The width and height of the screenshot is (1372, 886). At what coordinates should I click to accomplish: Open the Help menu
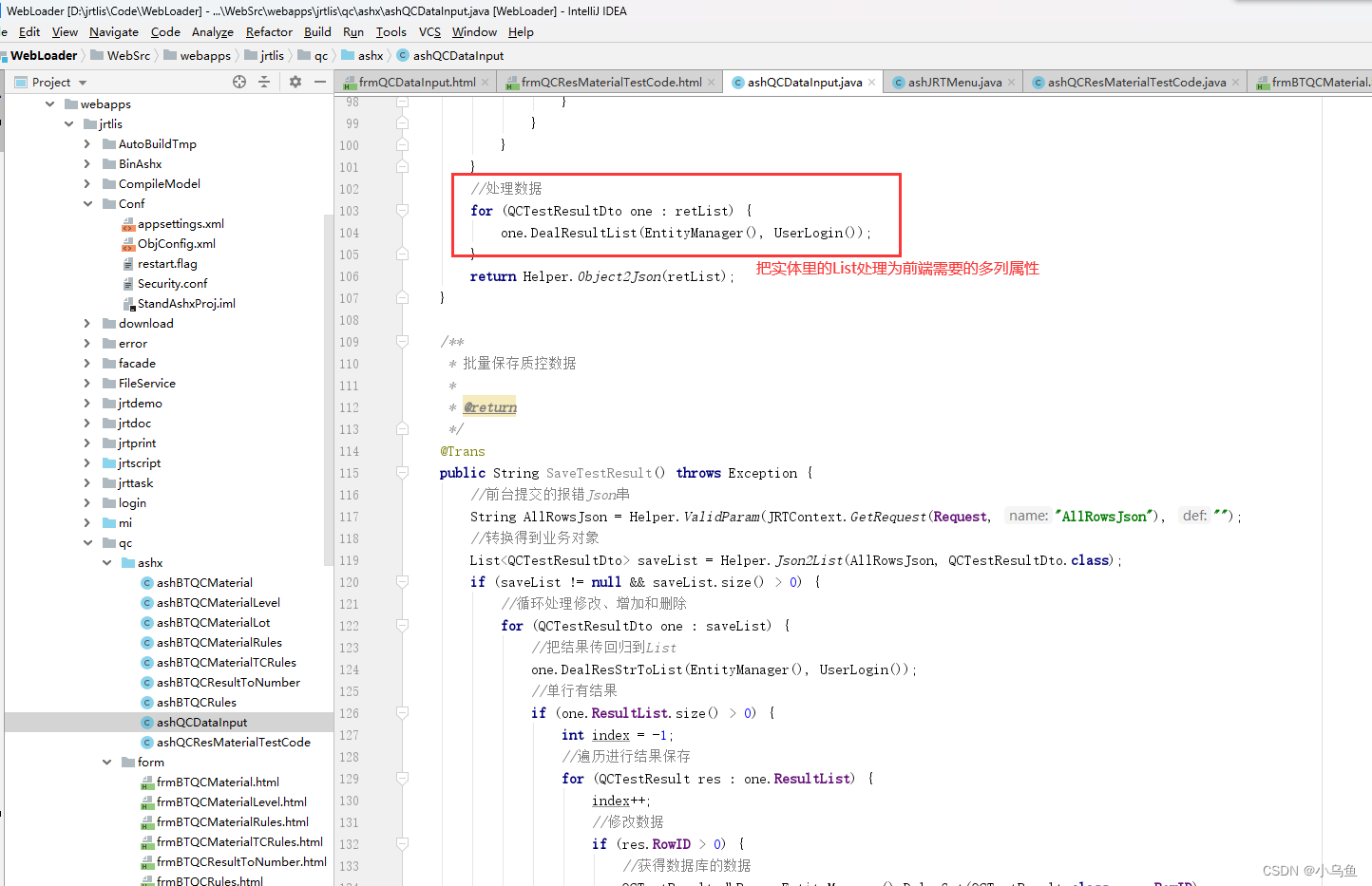click(x=521, y=31)
